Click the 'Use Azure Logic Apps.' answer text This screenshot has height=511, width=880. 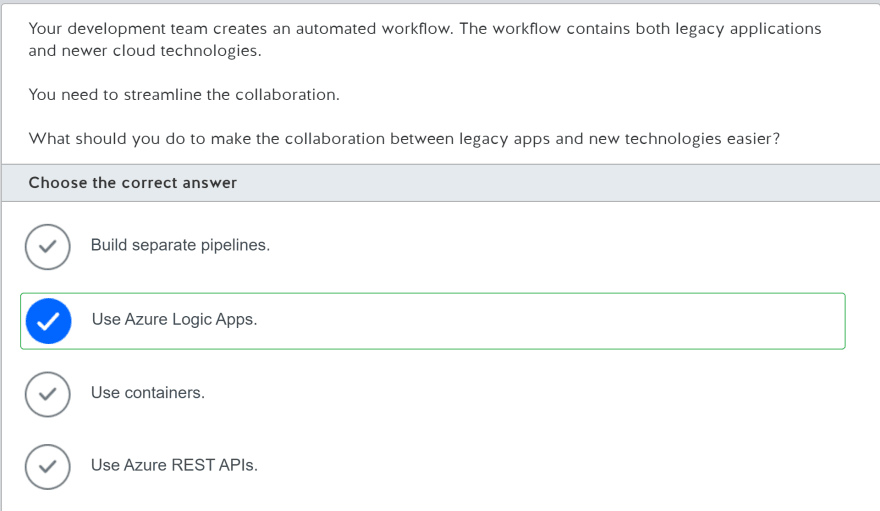(x=174, y=319)
